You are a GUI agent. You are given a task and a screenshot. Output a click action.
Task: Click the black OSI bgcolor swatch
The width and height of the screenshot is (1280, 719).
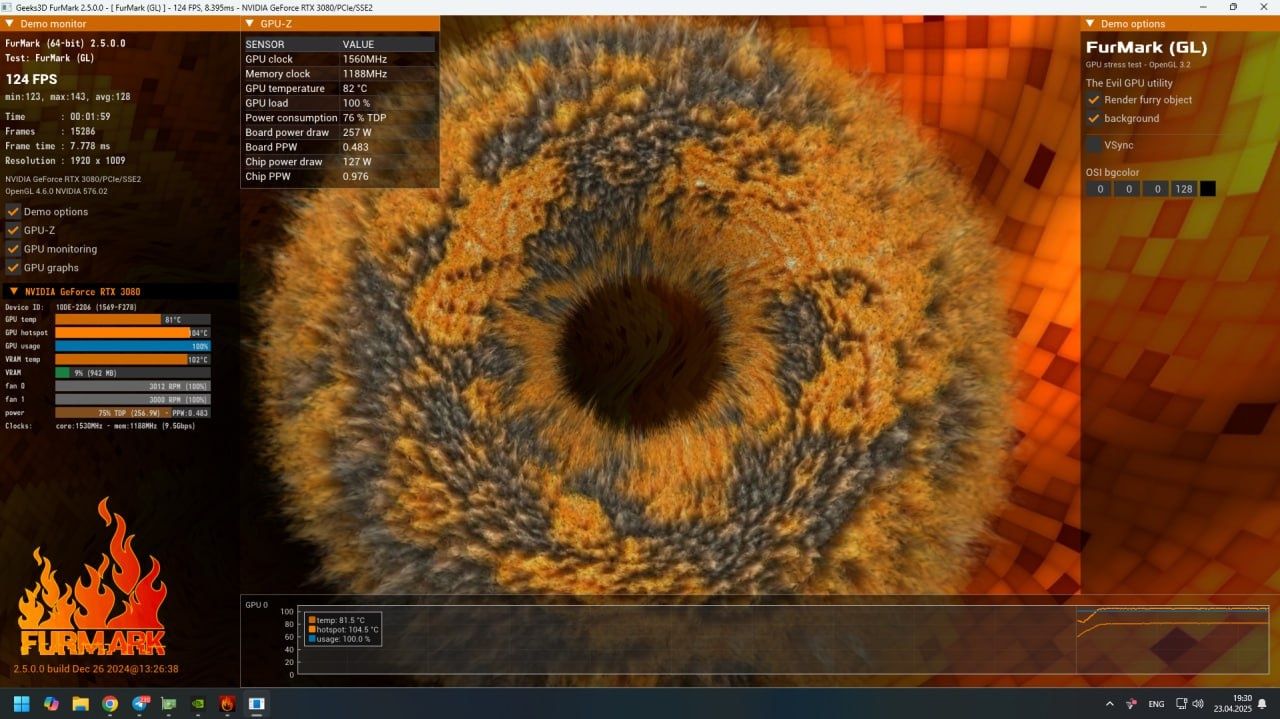click(1208, 189)
